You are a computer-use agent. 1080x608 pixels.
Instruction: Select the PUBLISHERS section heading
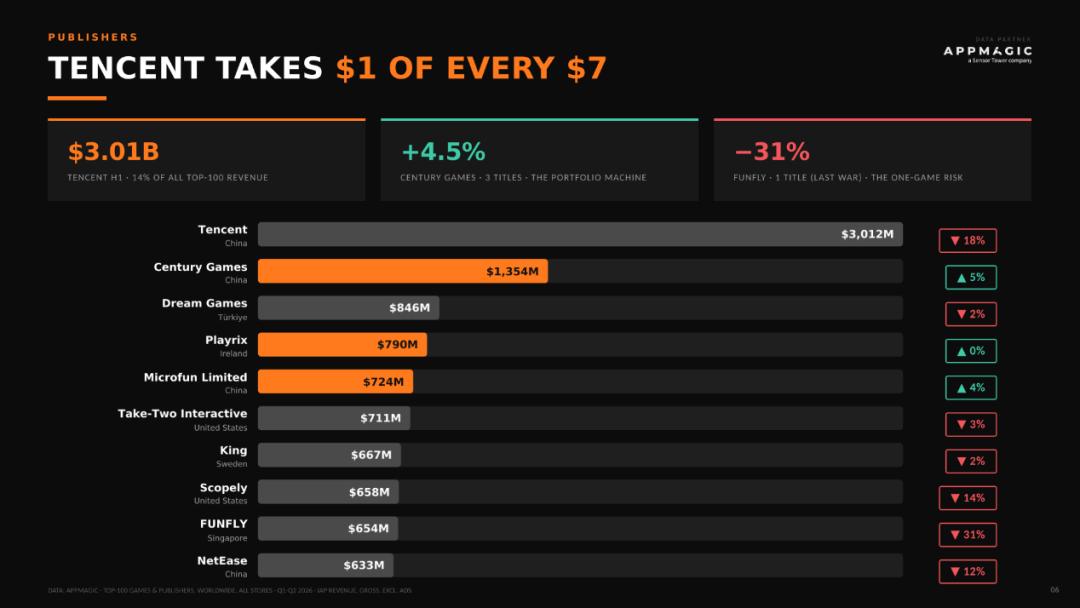pos(93,37)
